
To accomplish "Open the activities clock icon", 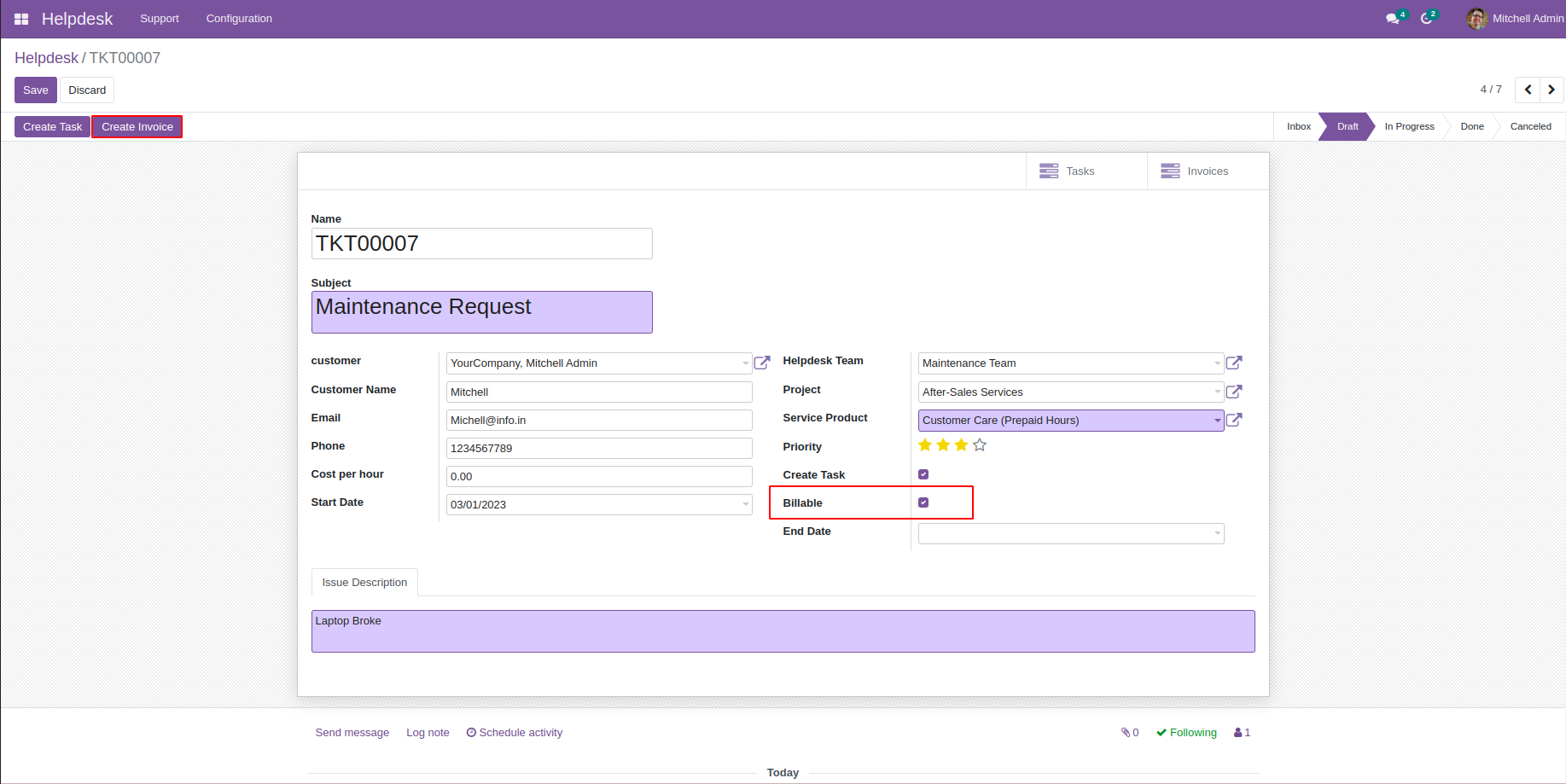I will pos(1426,19).
